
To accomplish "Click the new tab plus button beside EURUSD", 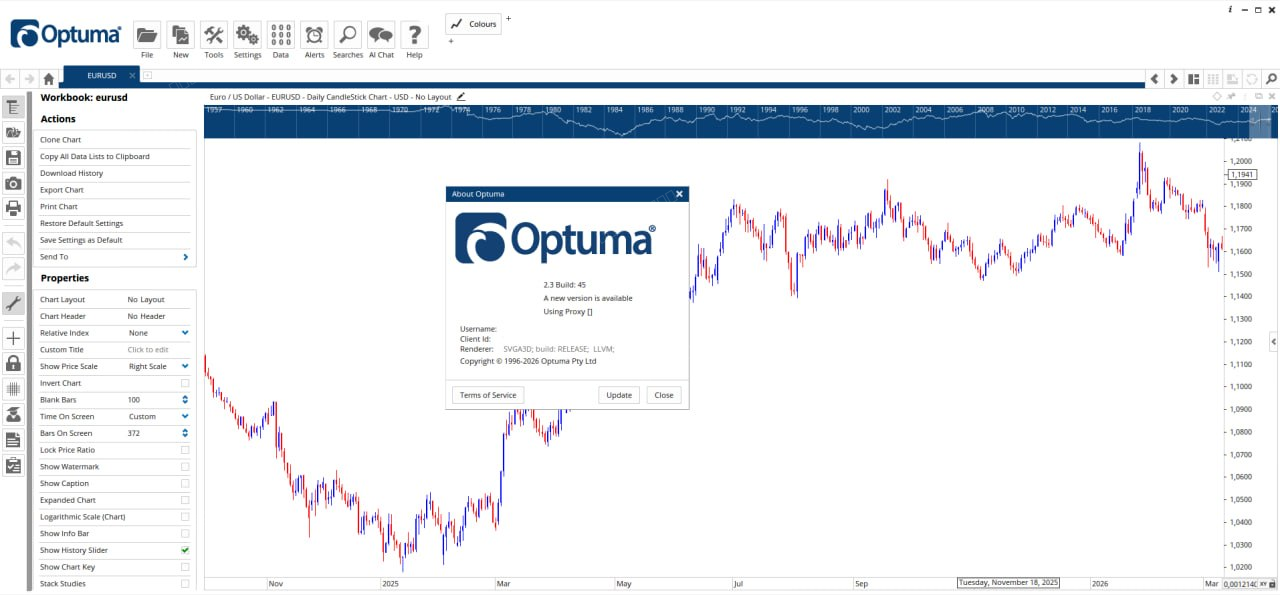I will coord(147,76).
